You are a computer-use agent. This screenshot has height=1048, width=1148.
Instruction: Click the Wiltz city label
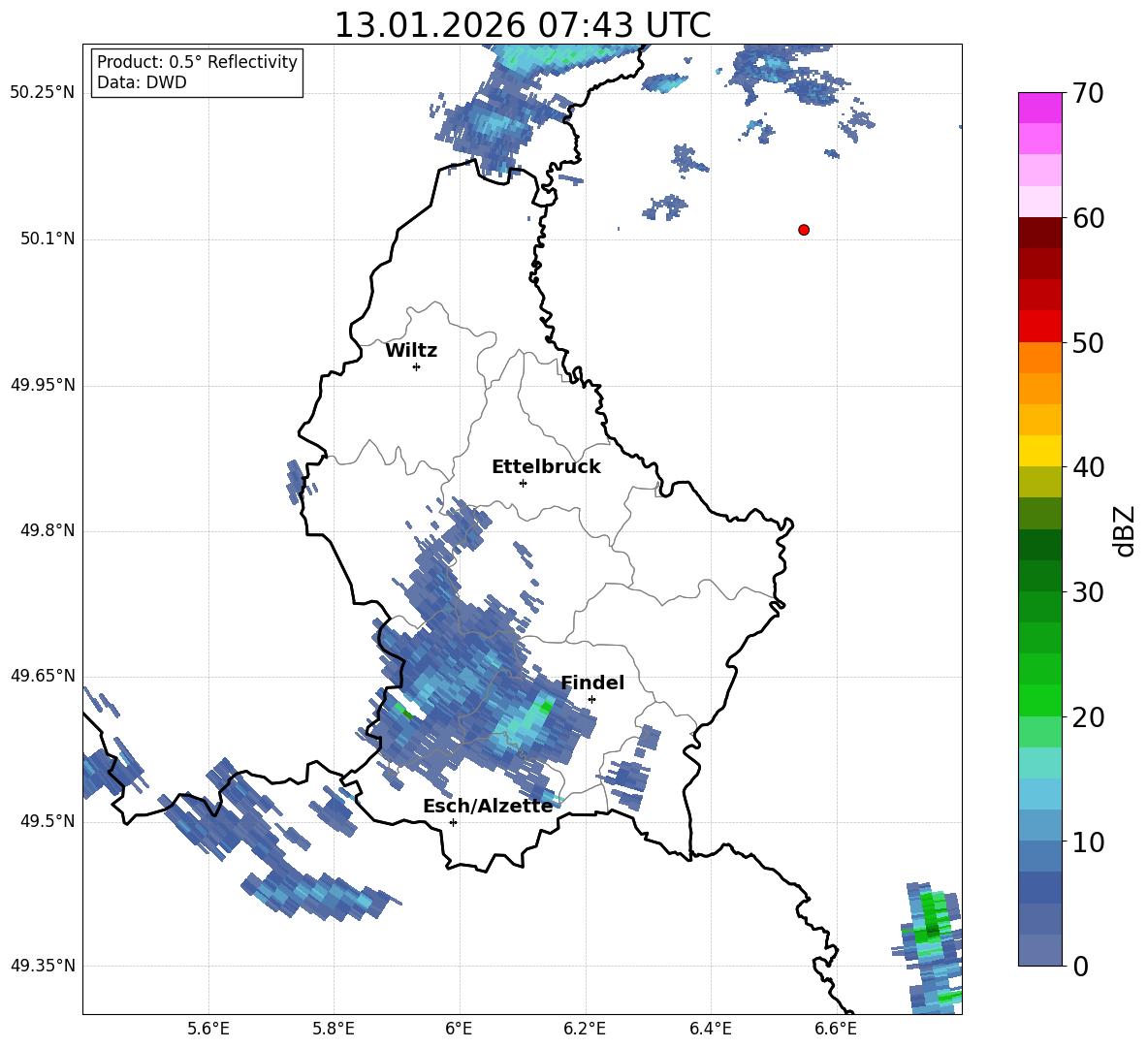tap(411, 351)
